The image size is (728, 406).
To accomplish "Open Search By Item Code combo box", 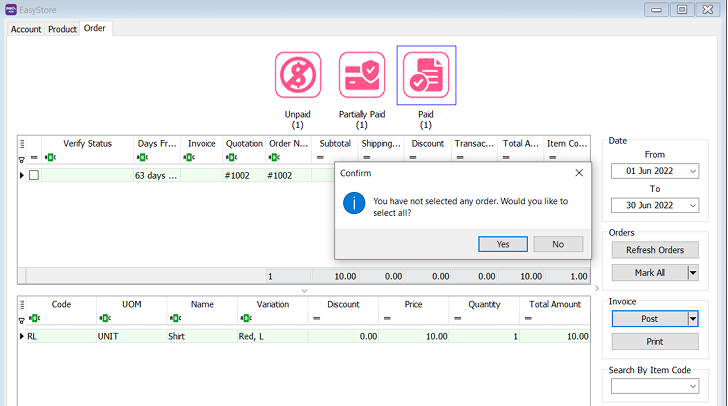I will coord(704,387).
